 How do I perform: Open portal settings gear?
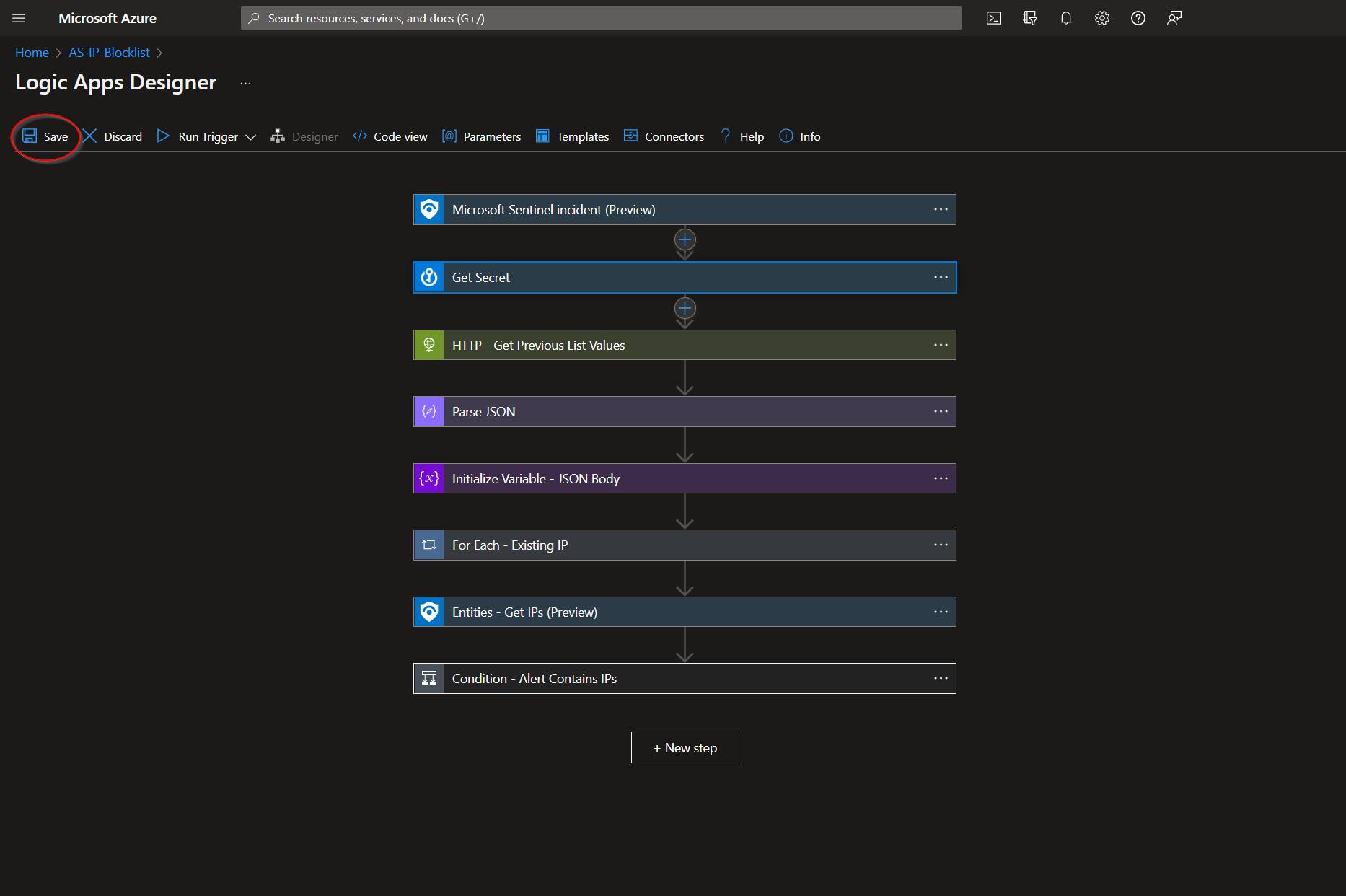[1102, 18]
